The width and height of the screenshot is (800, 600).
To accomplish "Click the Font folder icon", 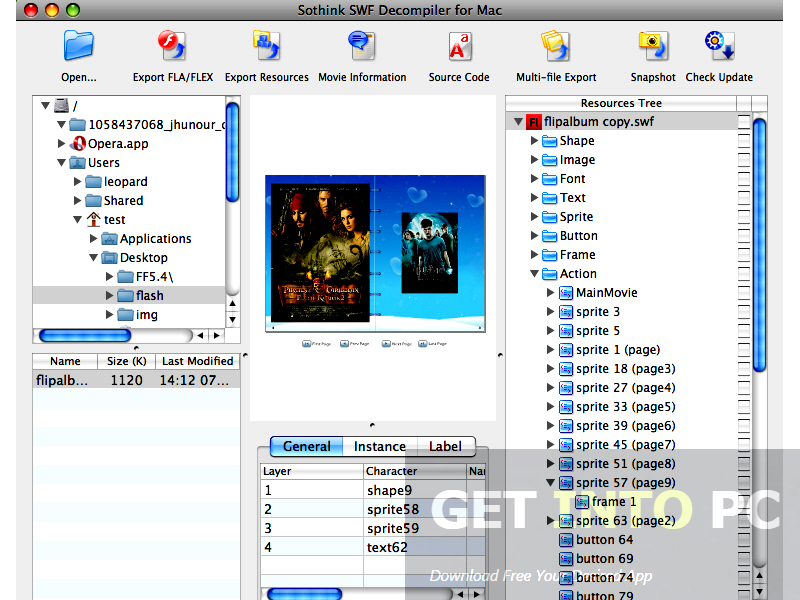I will pyautogui.click(x=549, y=179).
